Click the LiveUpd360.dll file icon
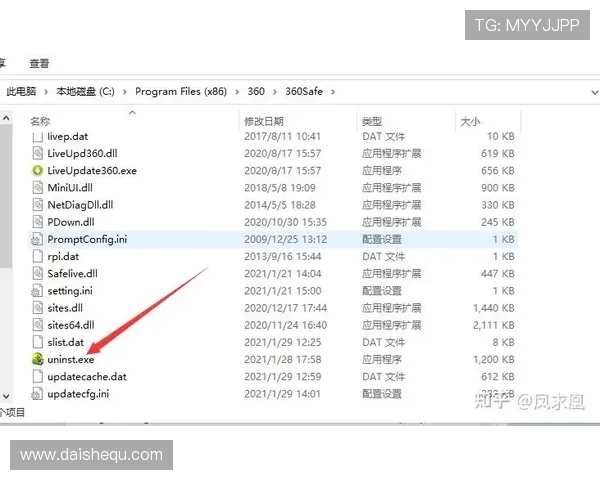This screenshot has height=480, width=600. (x=38, y=153)
